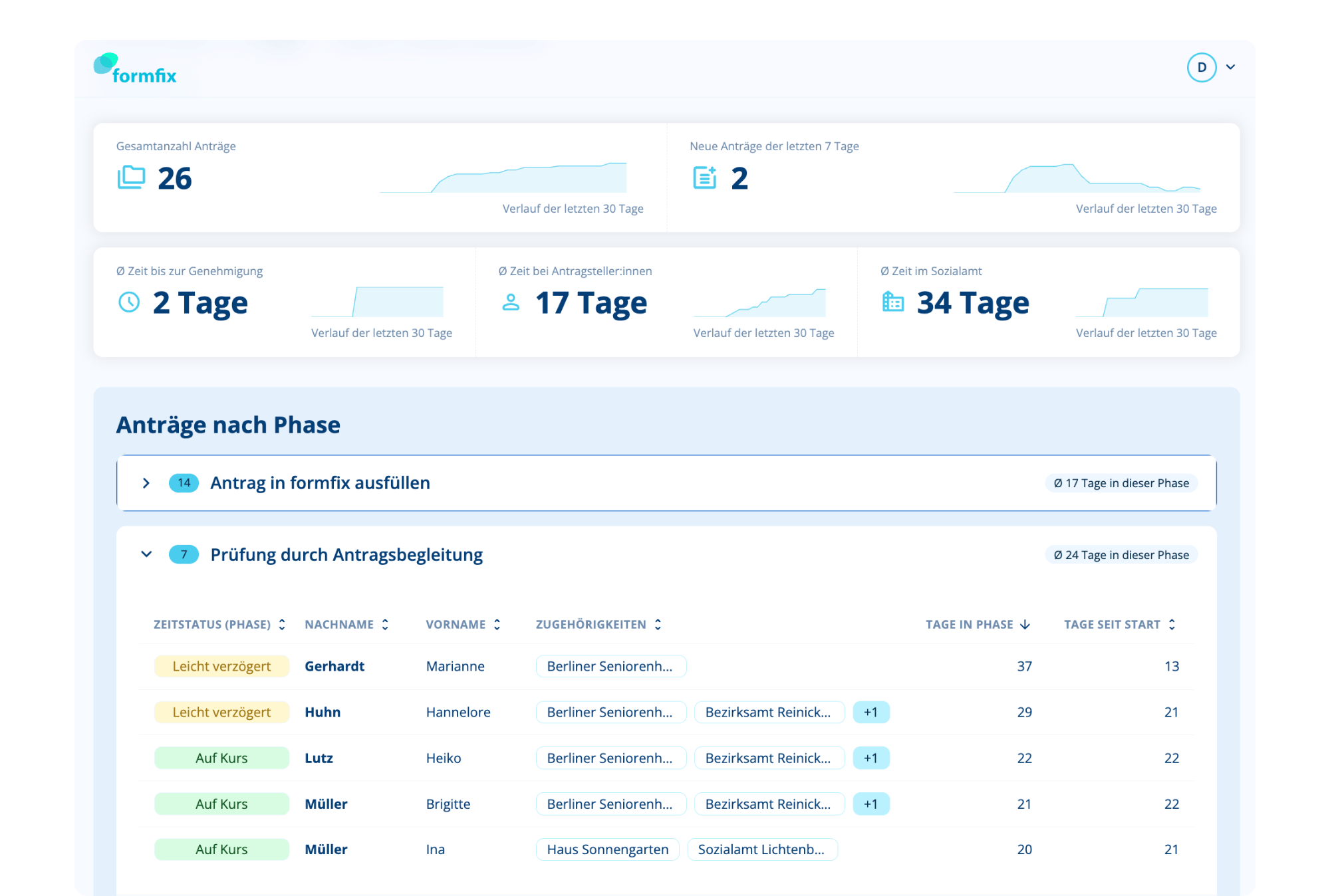1330x896 pixels.
Task: Show more affiliations for Huhn (+1)
Action: point(871,712)
